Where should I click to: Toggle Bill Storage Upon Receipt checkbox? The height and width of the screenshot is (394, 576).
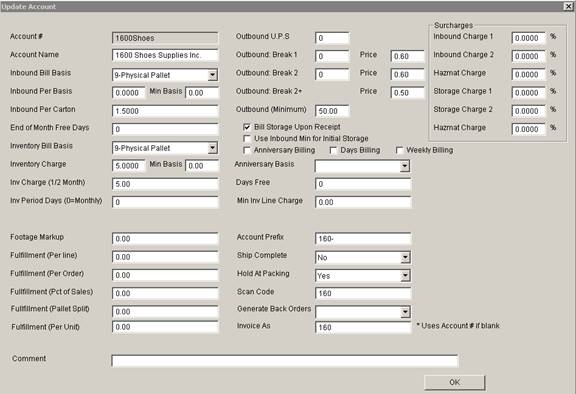click(x=247, y=127)
